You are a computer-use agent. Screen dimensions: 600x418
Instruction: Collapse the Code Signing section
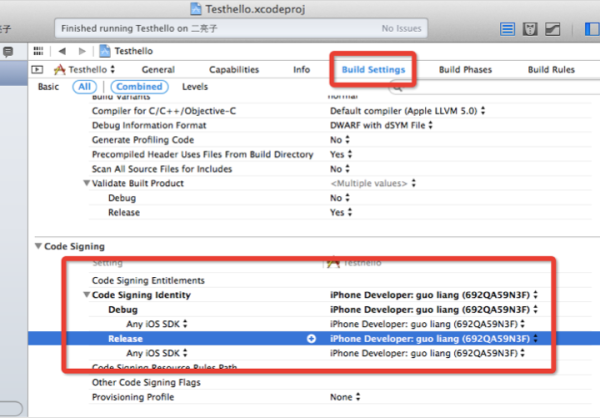[38, 246]
